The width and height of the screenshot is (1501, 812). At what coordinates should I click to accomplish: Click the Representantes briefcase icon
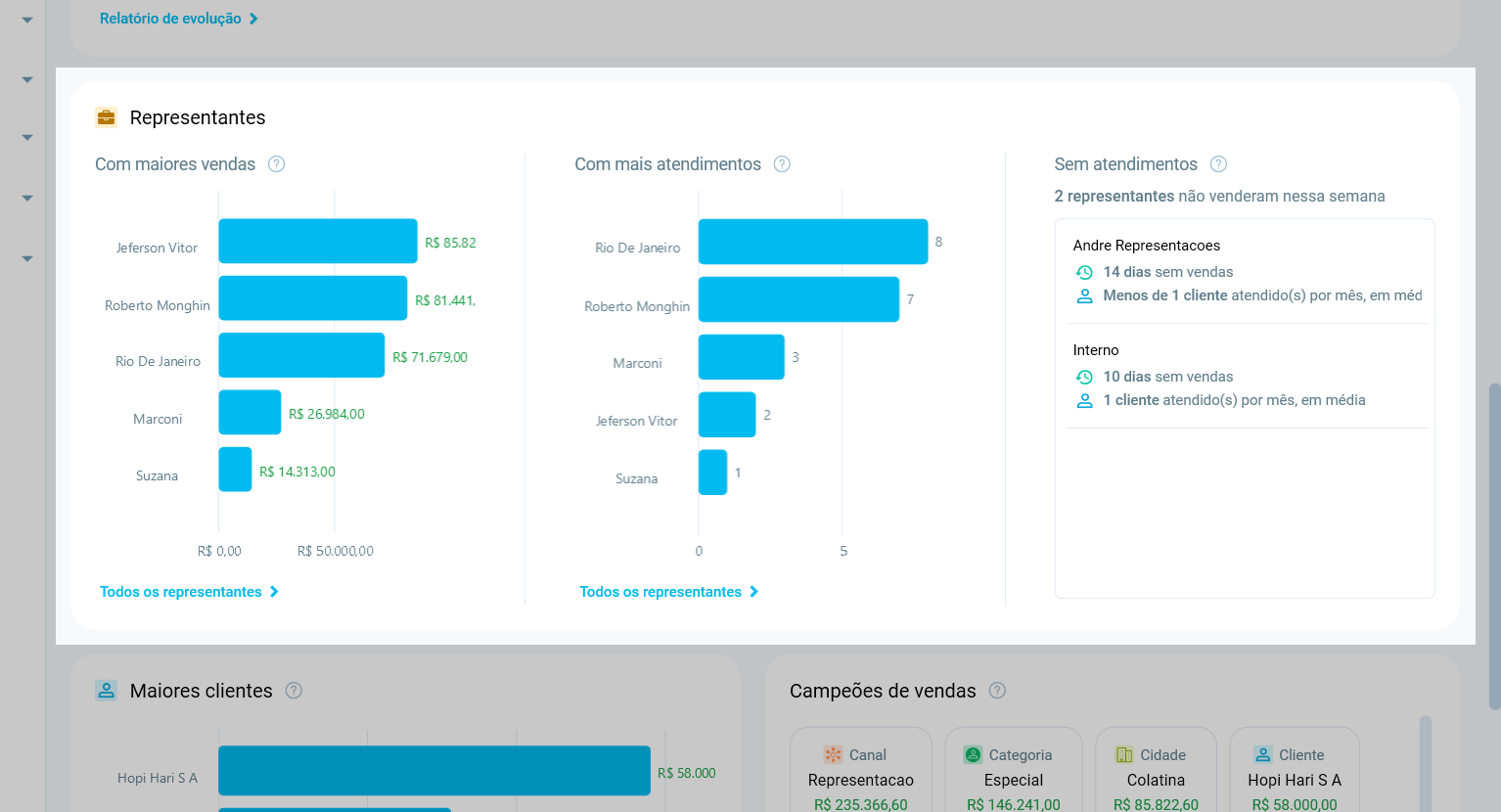click(106, 117)
